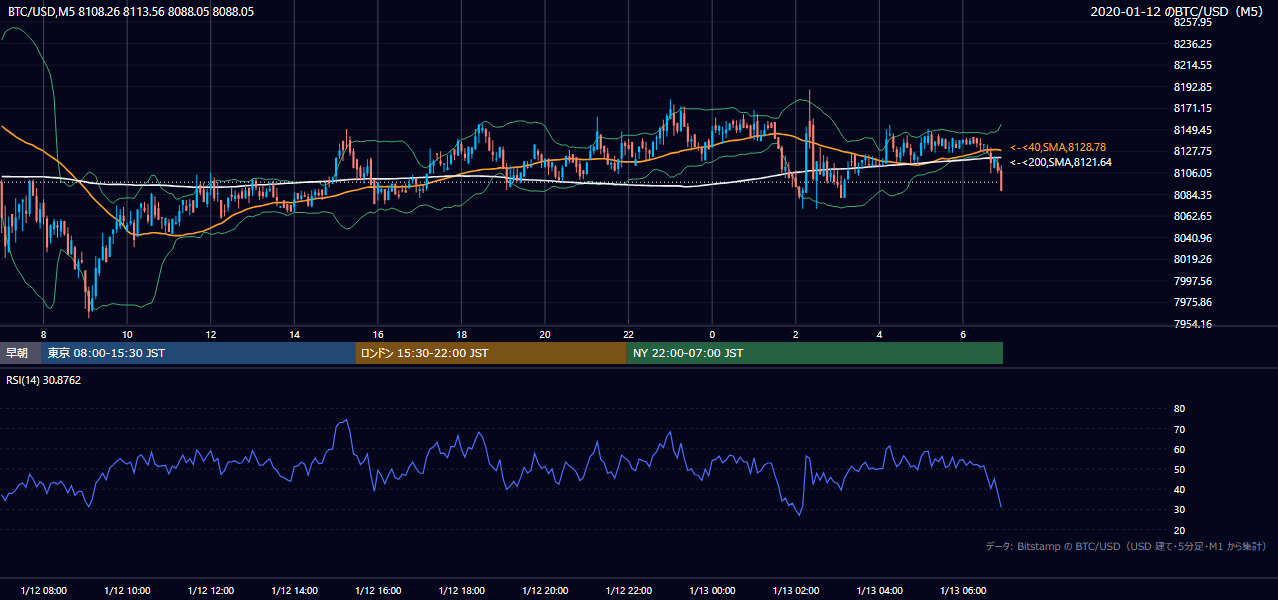Click the 1/12 20:00 time axis label
This screenshot has width=1278, height=600.
545,591
